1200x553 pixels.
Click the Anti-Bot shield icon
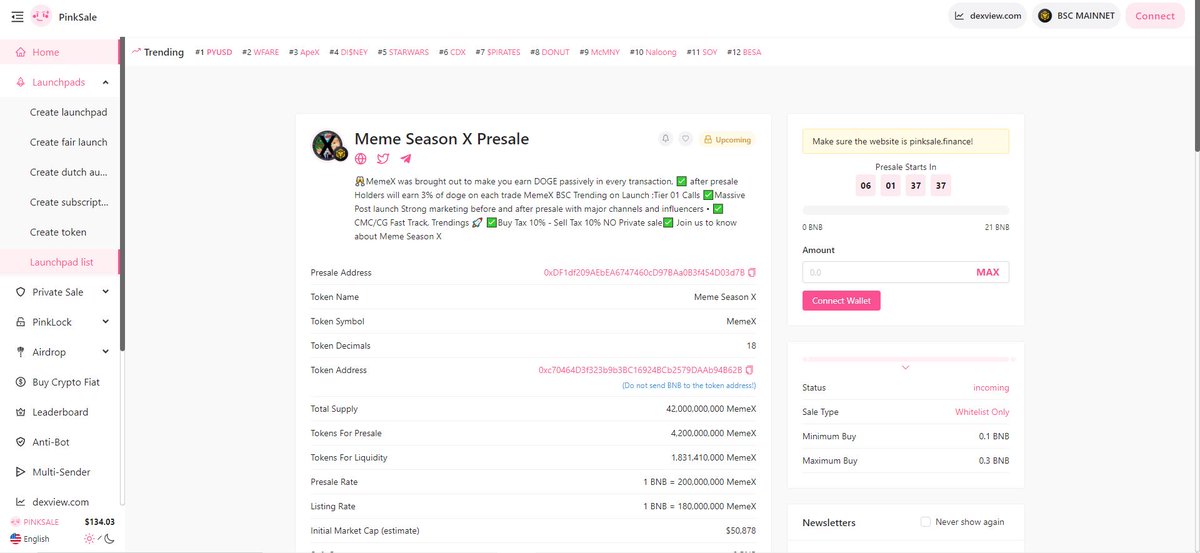tap(21, 442)
